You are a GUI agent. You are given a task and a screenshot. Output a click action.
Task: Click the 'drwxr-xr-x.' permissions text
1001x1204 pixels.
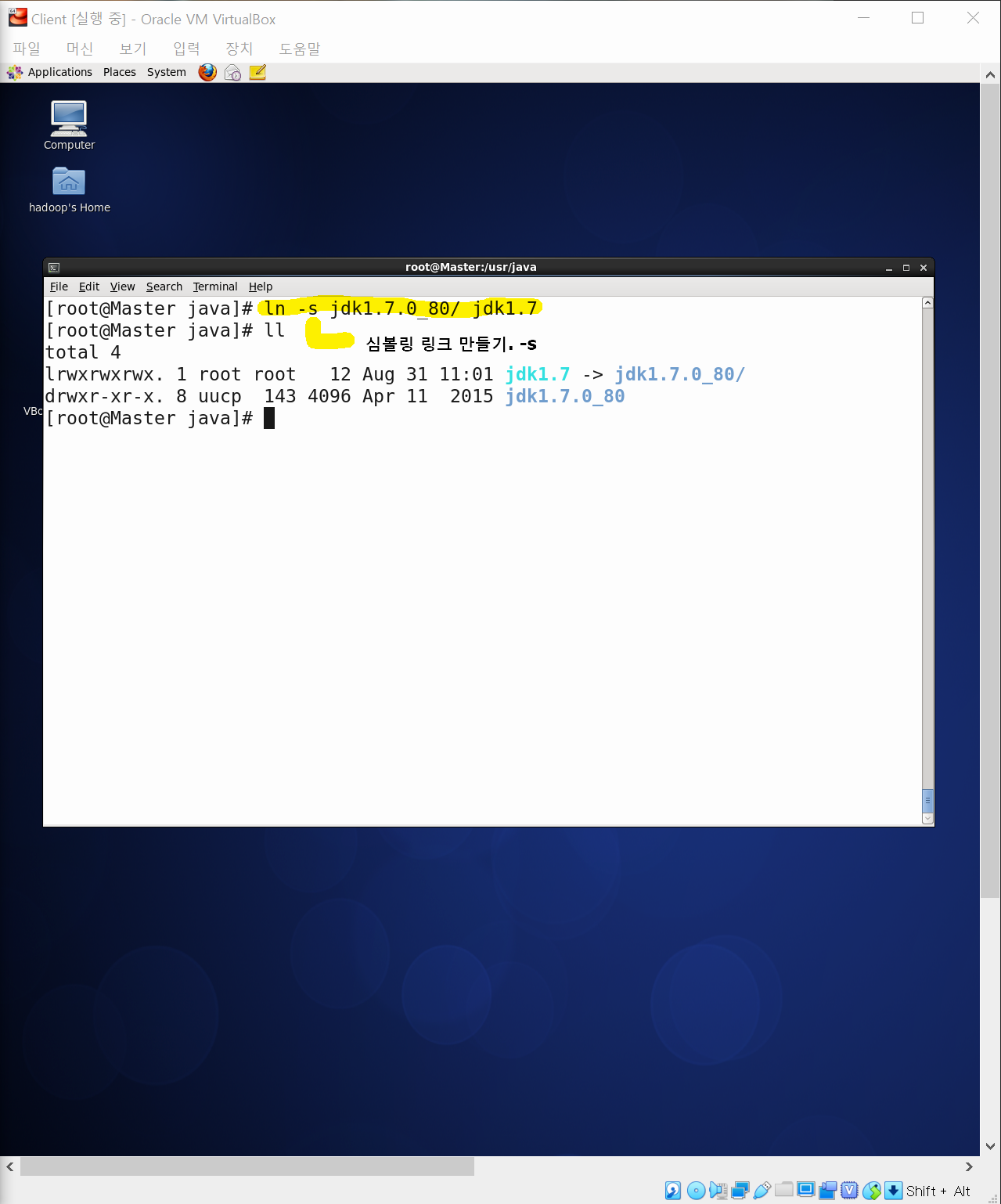104,397
